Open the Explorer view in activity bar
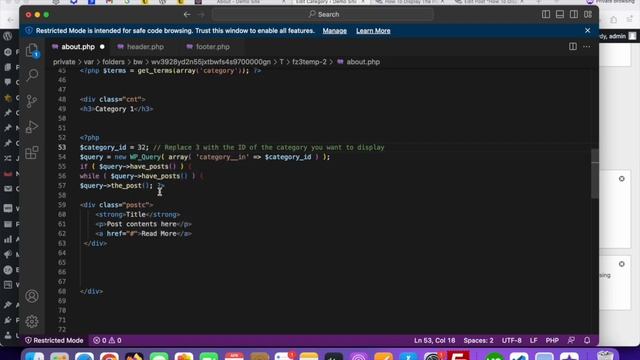The image size is (640, 360). click(32, 51)
